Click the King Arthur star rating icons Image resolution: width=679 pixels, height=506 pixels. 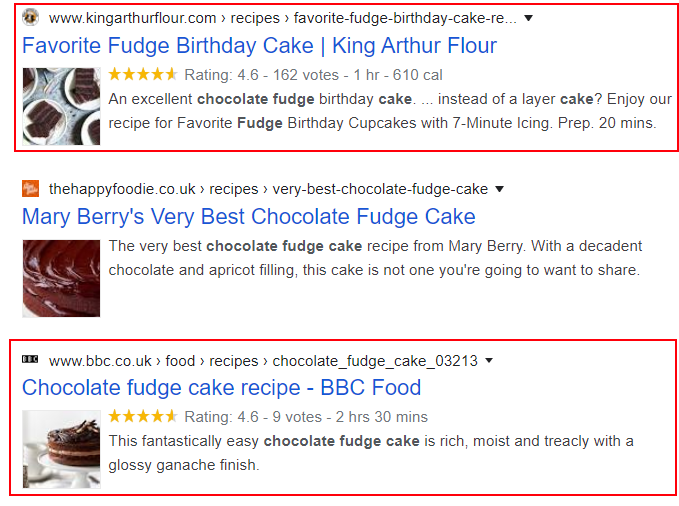pyautogui.click(x=143, y=75)
